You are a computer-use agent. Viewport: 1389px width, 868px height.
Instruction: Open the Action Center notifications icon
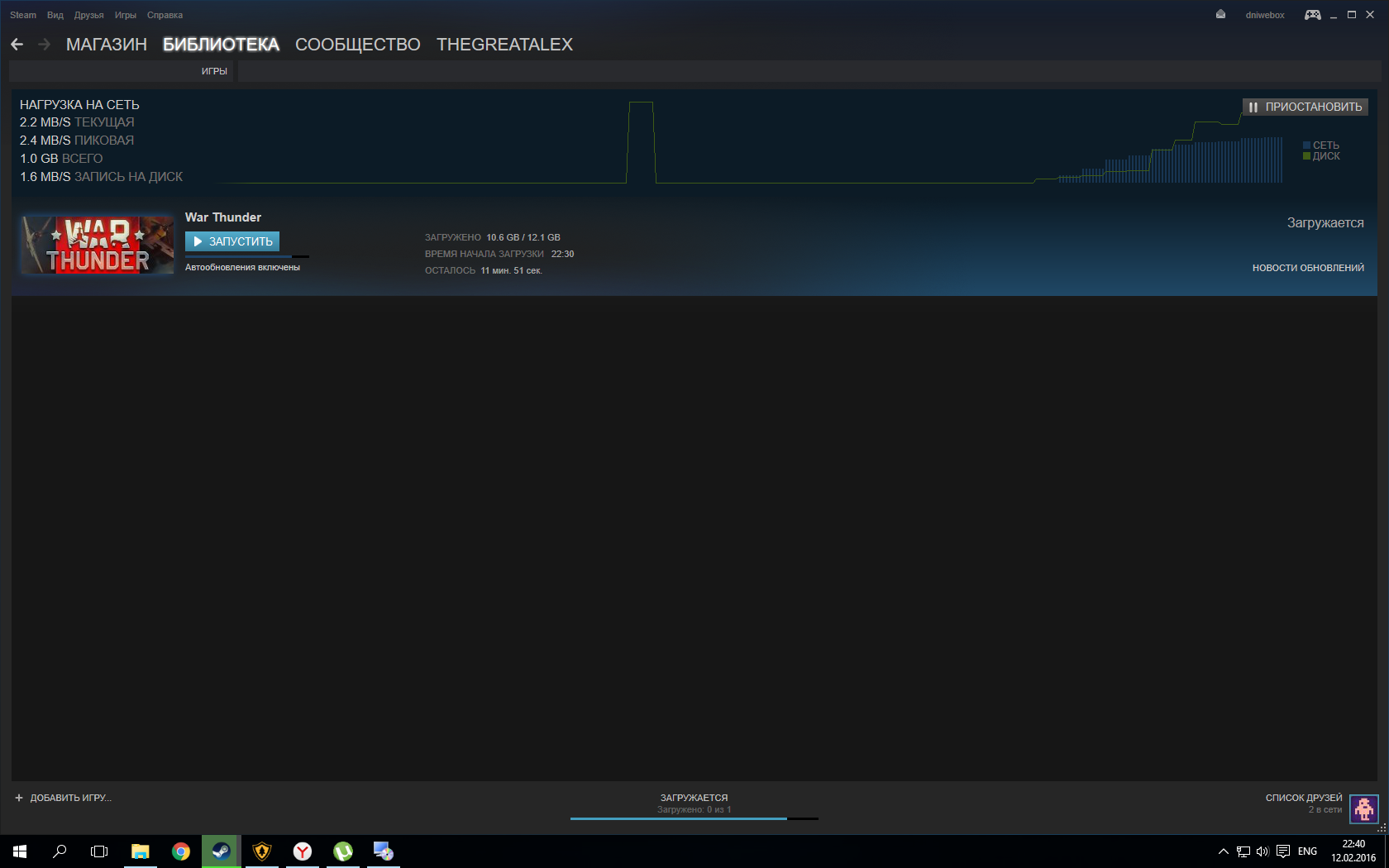[x=1283, y=851]
